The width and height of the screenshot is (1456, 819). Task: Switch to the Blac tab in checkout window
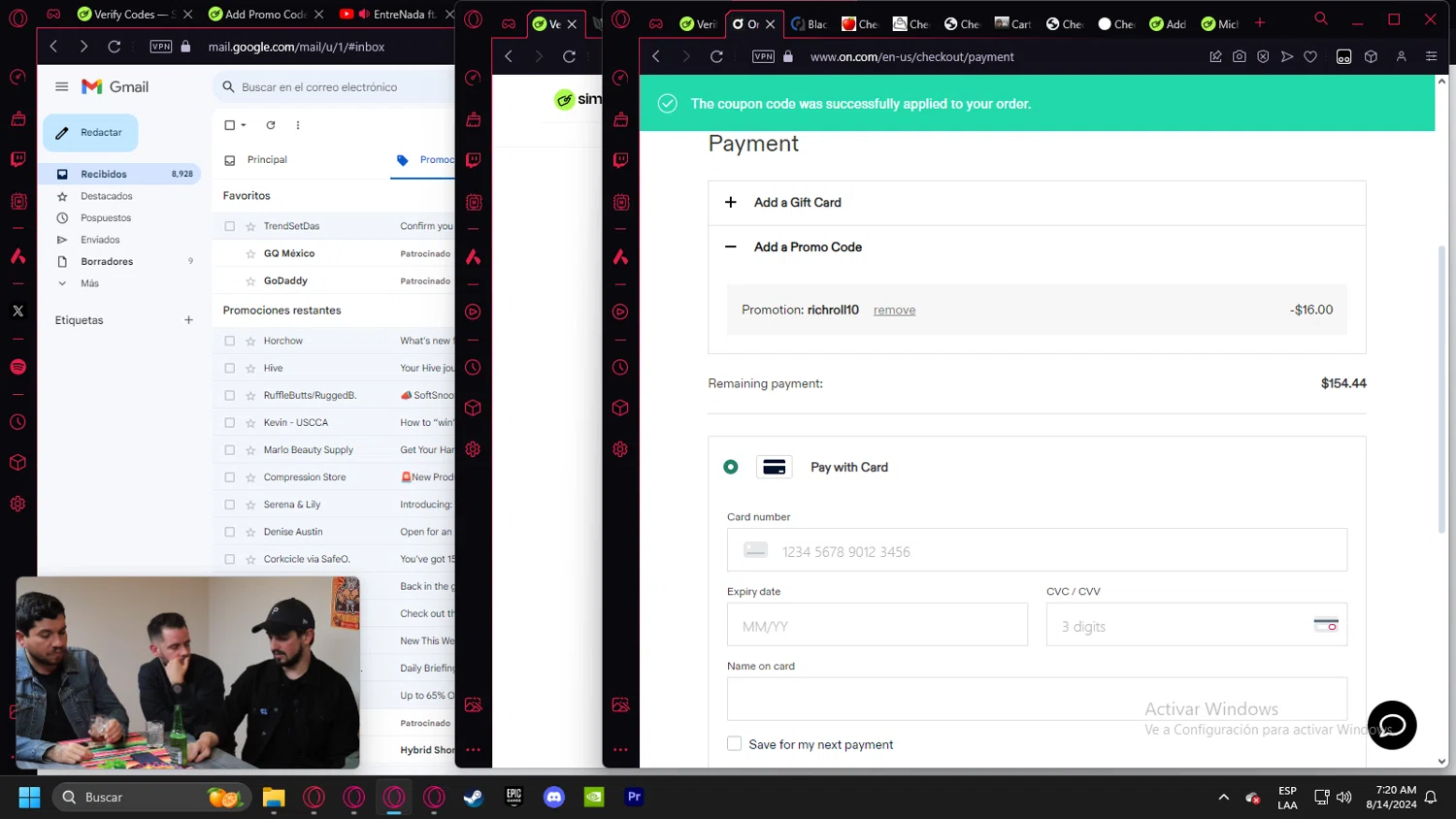pyautogui.click(x=810, y=24)
